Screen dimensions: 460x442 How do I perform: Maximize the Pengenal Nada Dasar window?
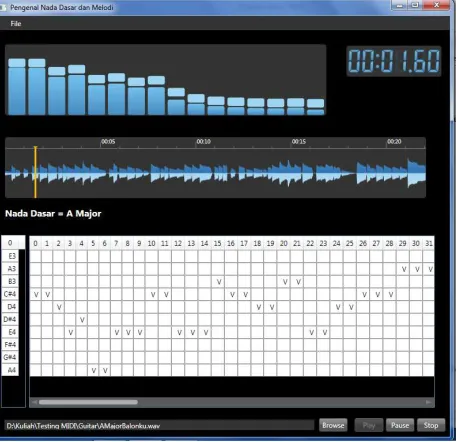(415, 5)
